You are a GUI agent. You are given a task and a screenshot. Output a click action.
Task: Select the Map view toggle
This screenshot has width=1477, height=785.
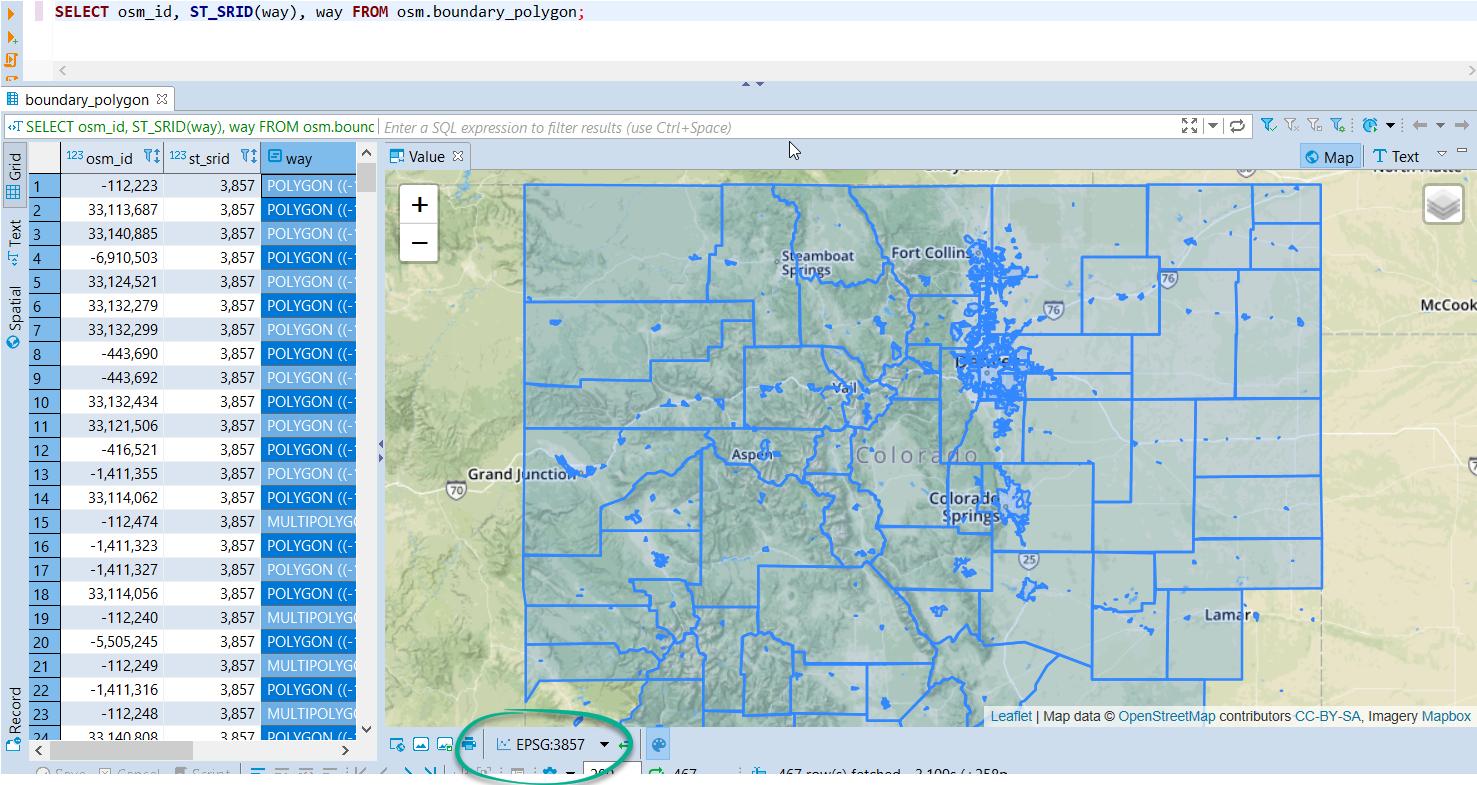point(1330,156)
